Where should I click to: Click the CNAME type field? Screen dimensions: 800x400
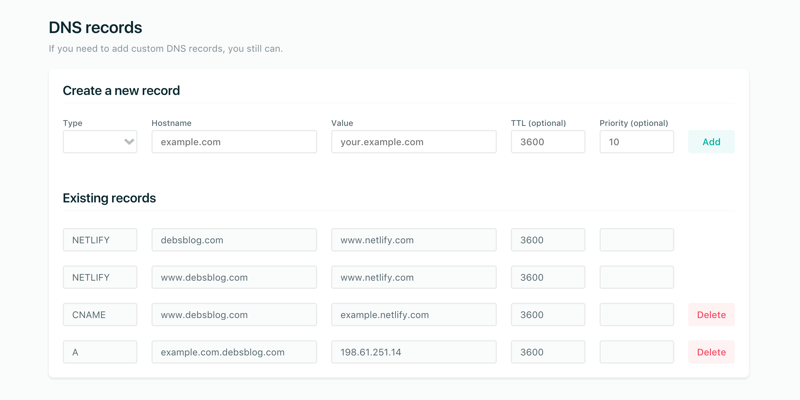click(100, 315)
